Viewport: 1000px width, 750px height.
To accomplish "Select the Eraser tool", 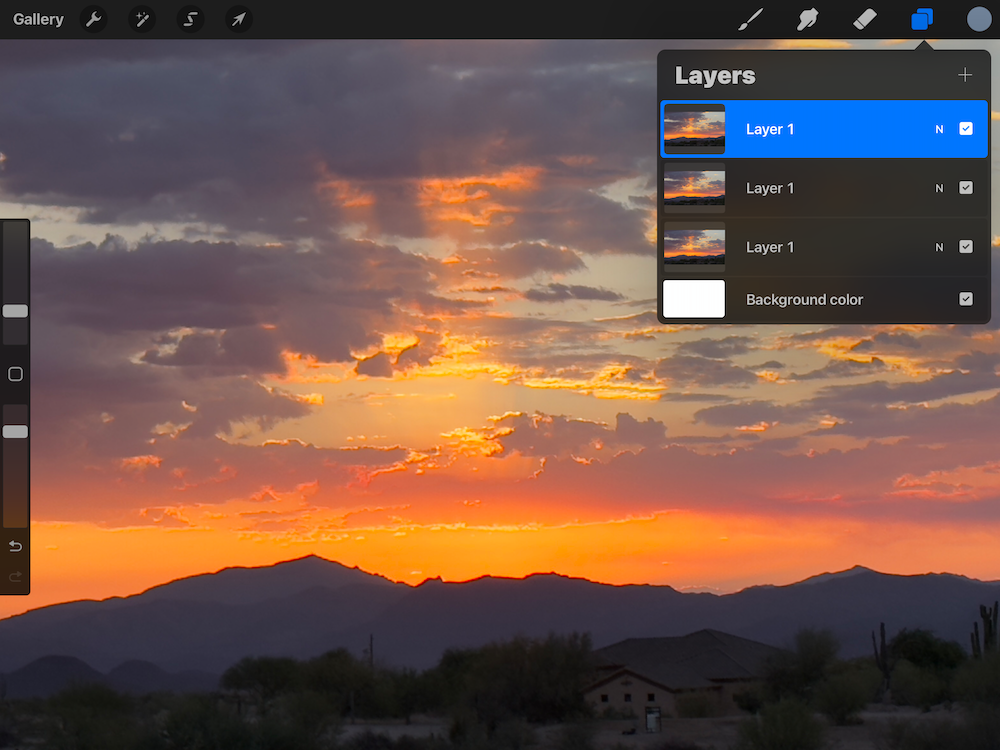I will tap(864, 19).
